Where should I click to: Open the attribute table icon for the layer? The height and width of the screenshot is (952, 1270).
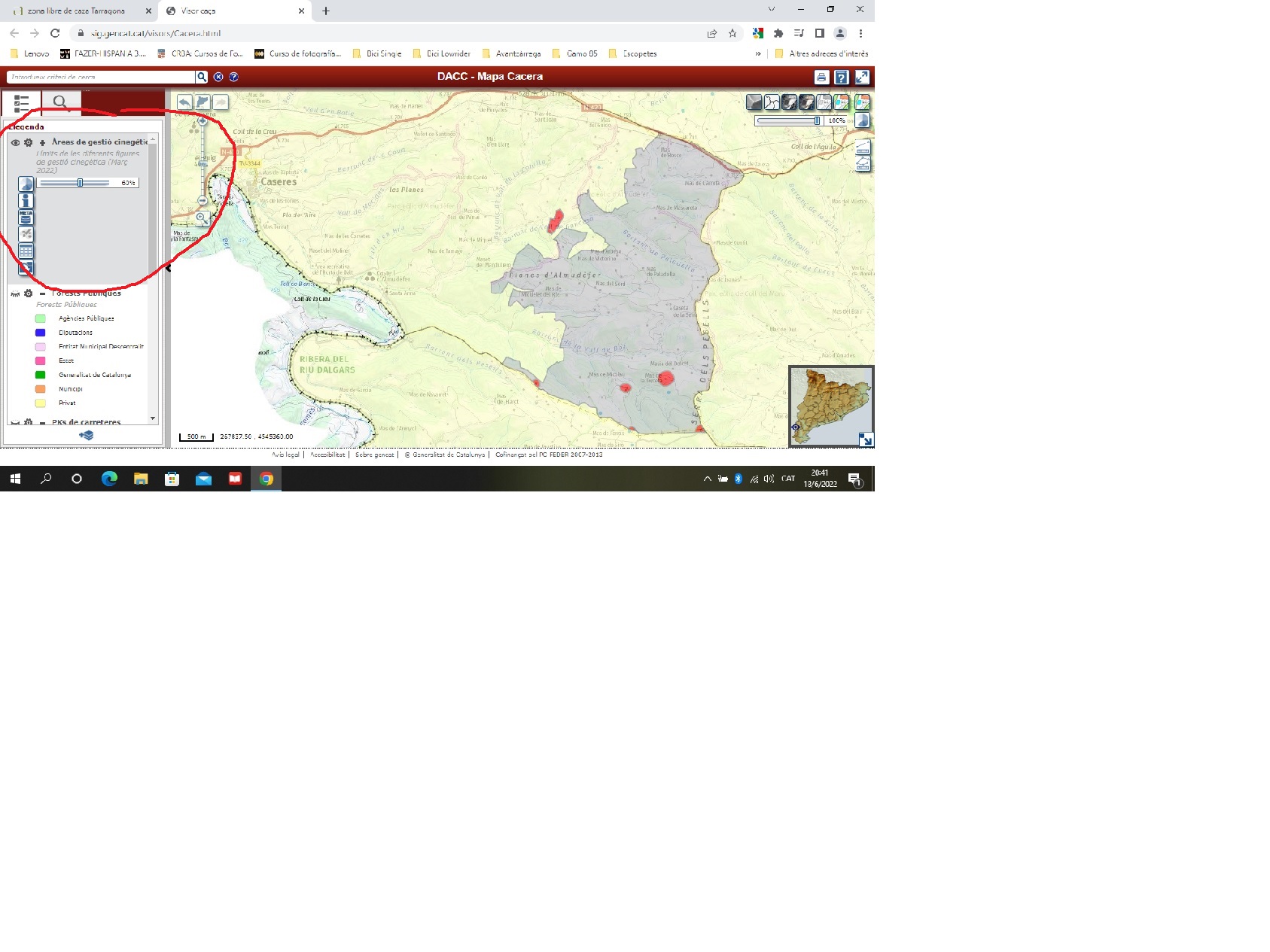(x=26, y=251)
